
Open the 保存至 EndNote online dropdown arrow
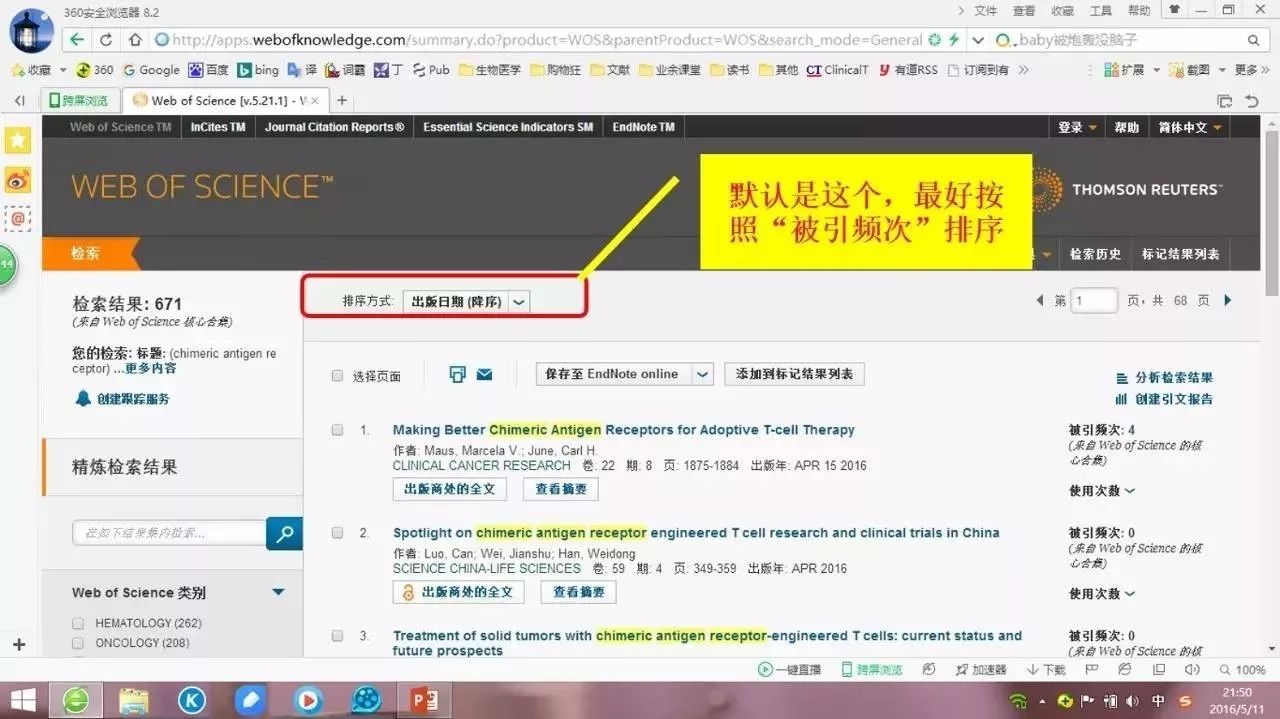point(703,374)
